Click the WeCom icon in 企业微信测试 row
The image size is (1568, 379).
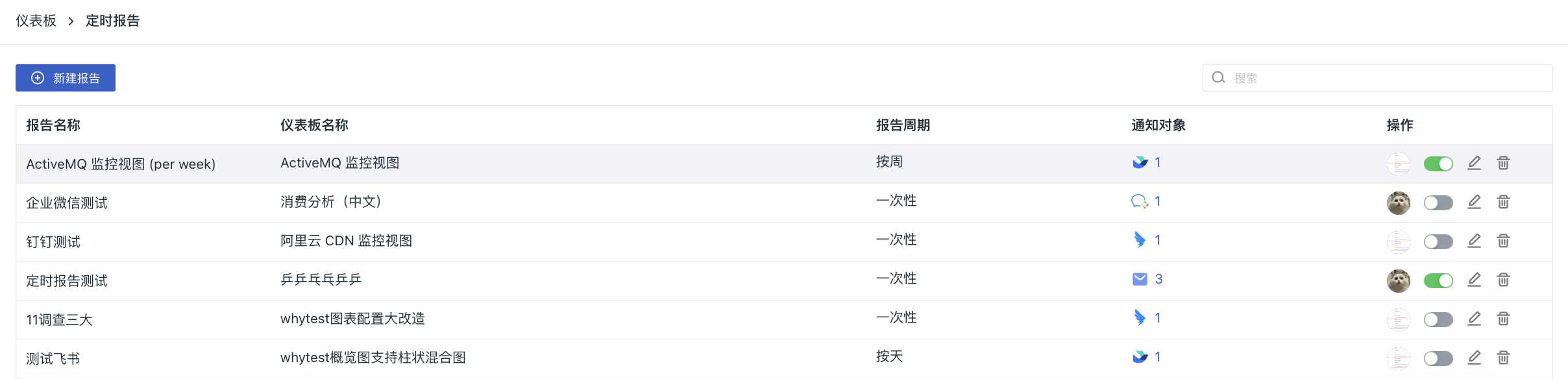click(1140, 201)
